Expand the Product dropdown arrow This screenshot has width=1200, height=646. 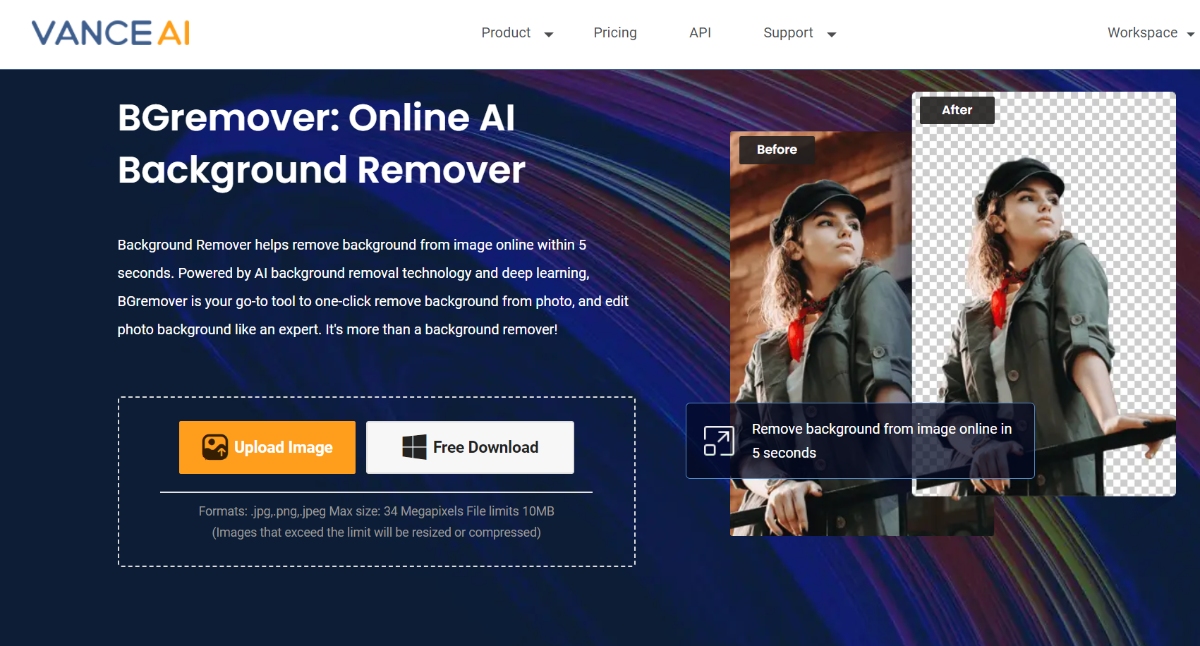click(x=548, y=34)
